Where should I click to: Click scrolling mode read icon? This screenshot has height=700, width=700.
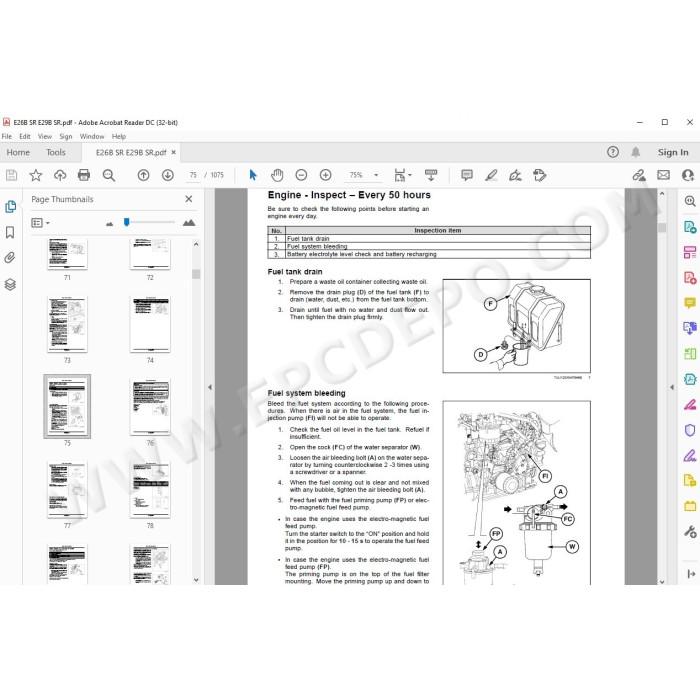coord(431,175)
